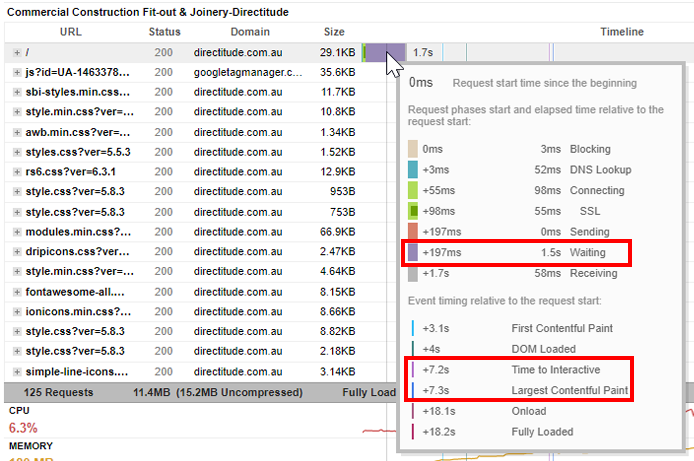Click the SSL phase color swatch
The width and height of the screenshot is (694, 461).
[x=413, y=211]
